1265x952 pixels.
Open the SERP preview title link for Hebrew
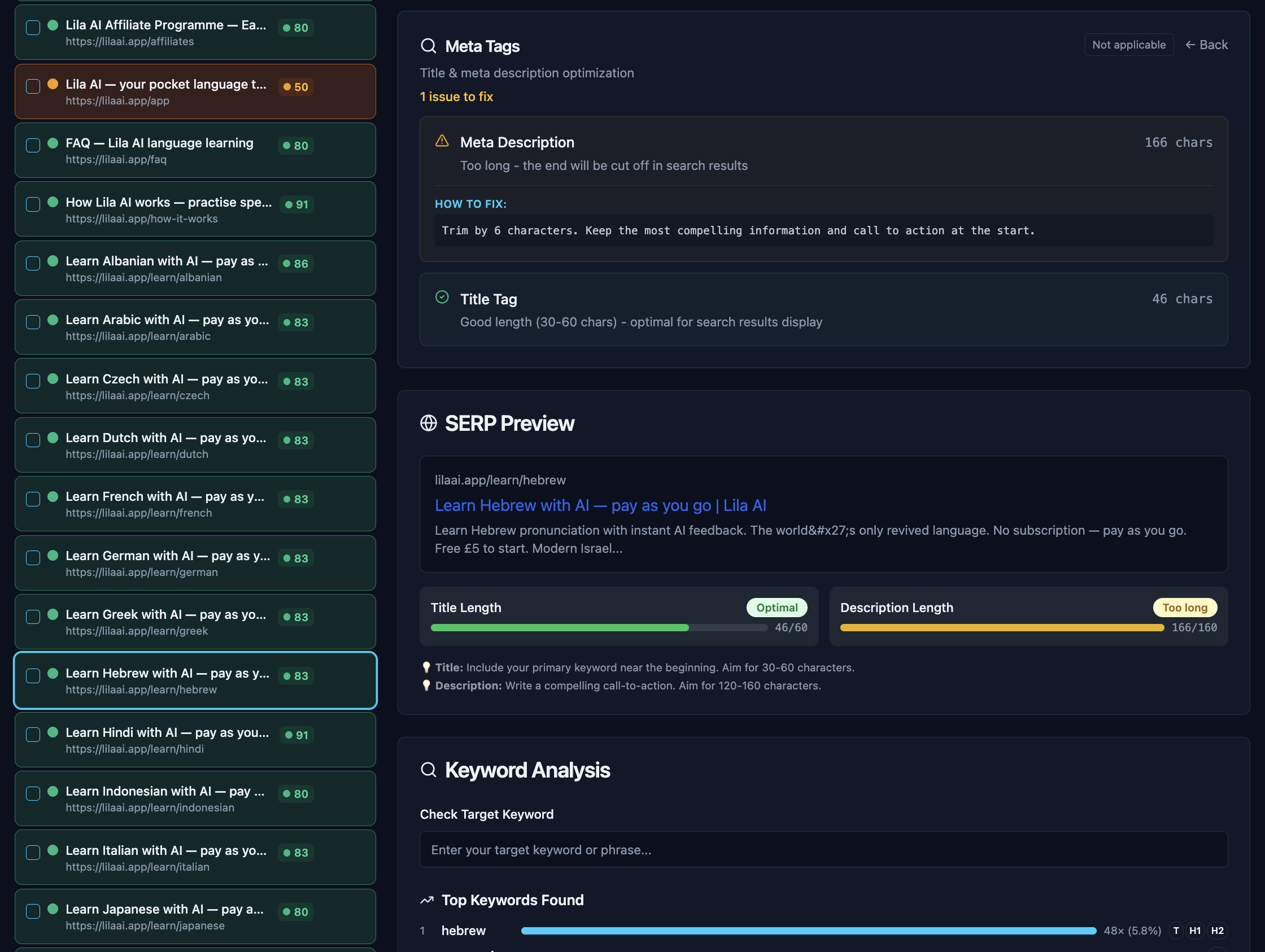[600, 505]
